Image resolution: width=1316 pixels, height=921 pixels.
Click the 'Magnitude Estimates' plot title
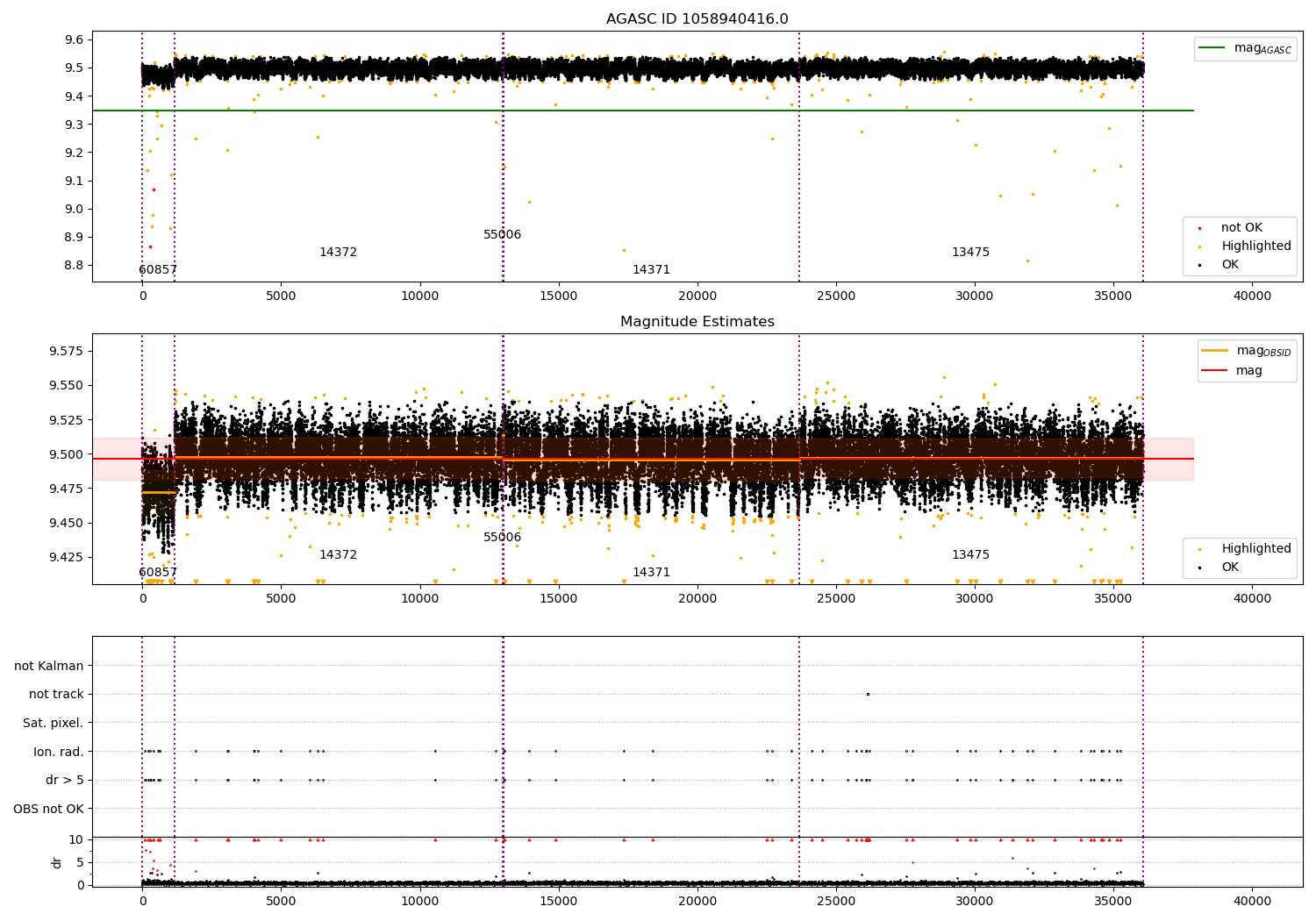pos(697,322)
